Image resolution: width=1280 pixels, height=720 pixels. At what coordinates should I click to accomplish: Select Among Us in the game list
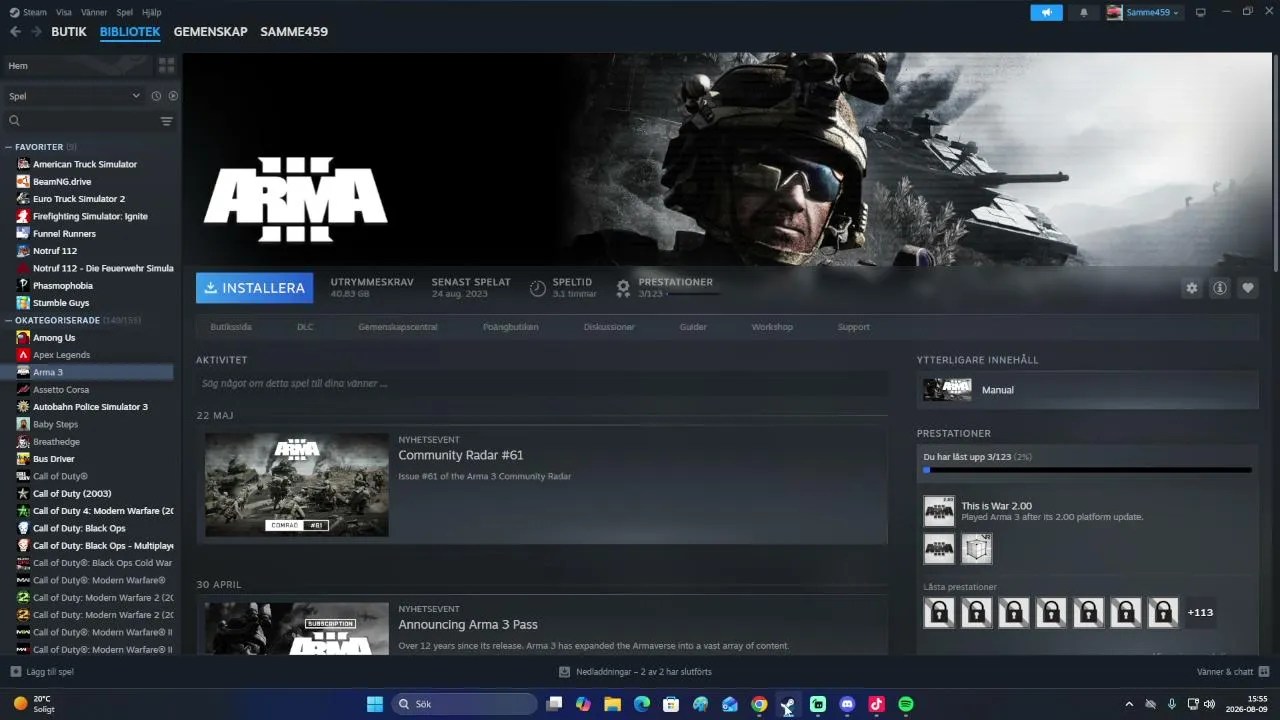coord(54,338)
